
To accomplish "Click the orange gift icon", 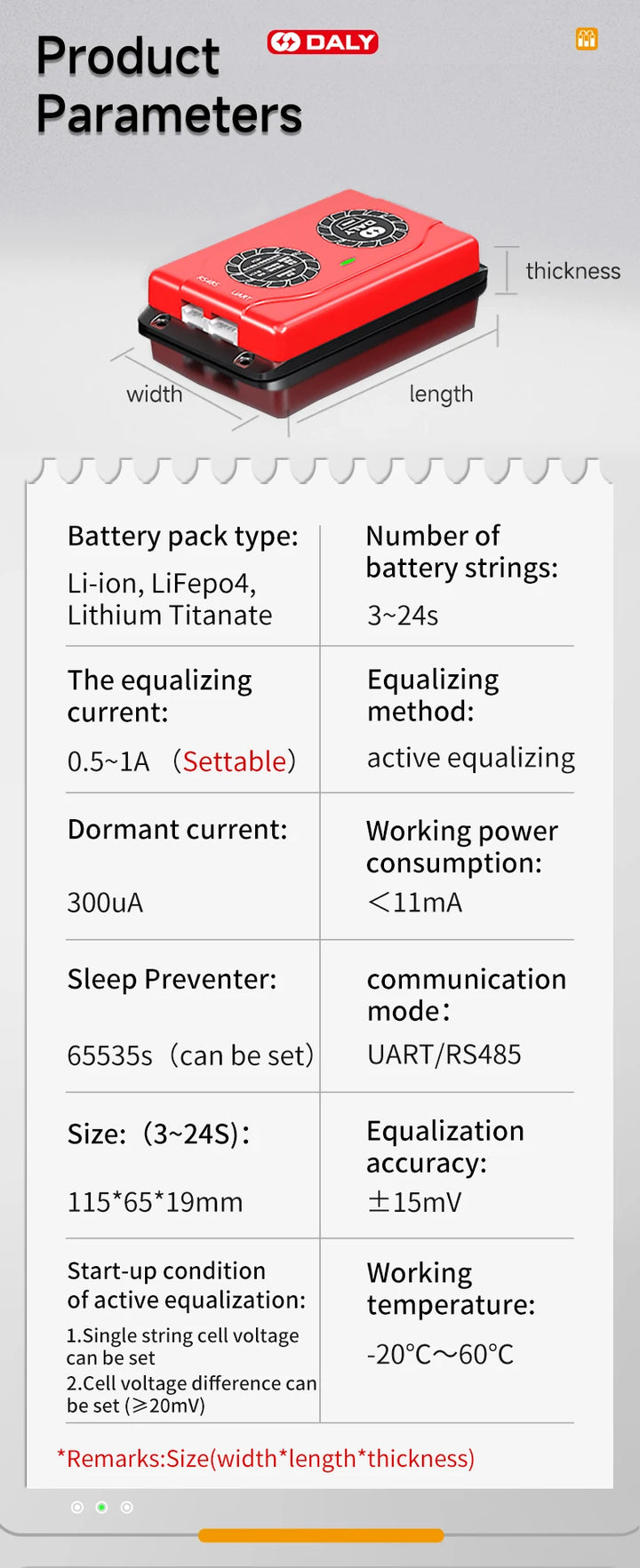I will pos(587,39).
